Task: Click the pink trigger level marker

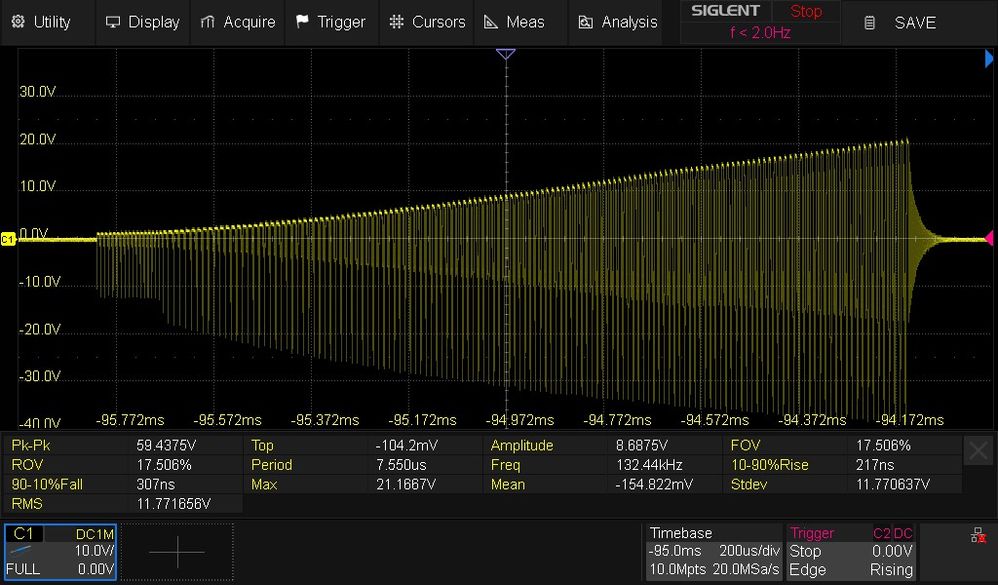Action: tap(989, 238)
